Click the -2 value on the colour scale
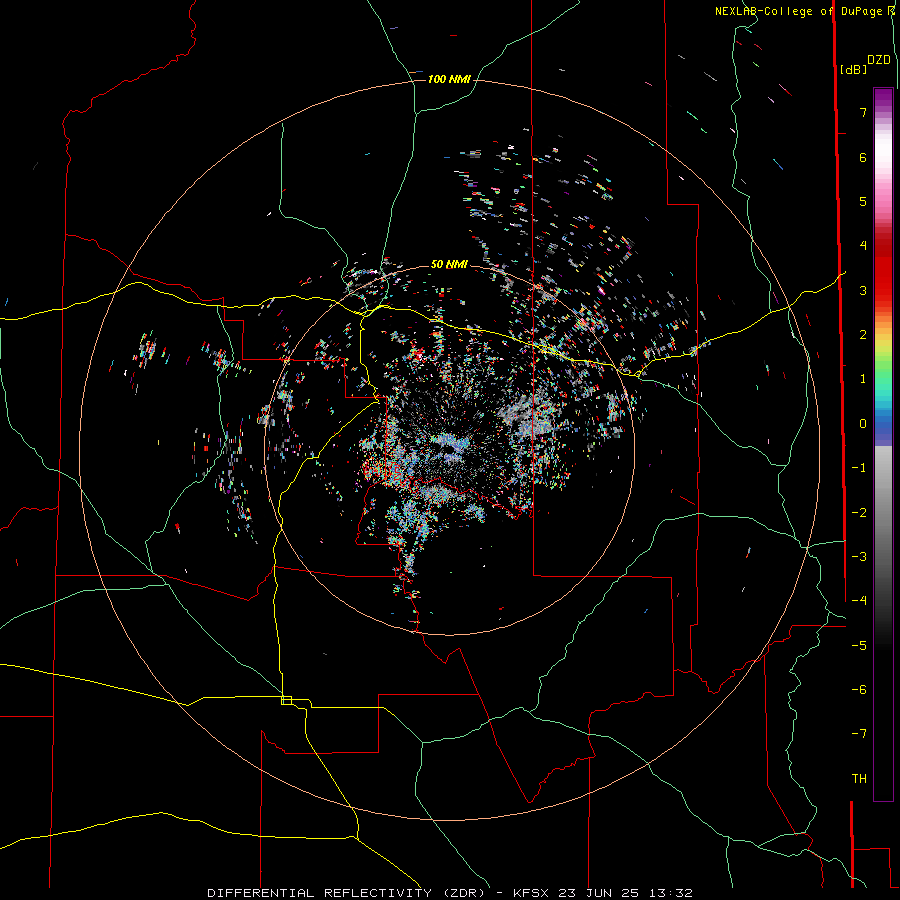 click(x=859, y=513)
